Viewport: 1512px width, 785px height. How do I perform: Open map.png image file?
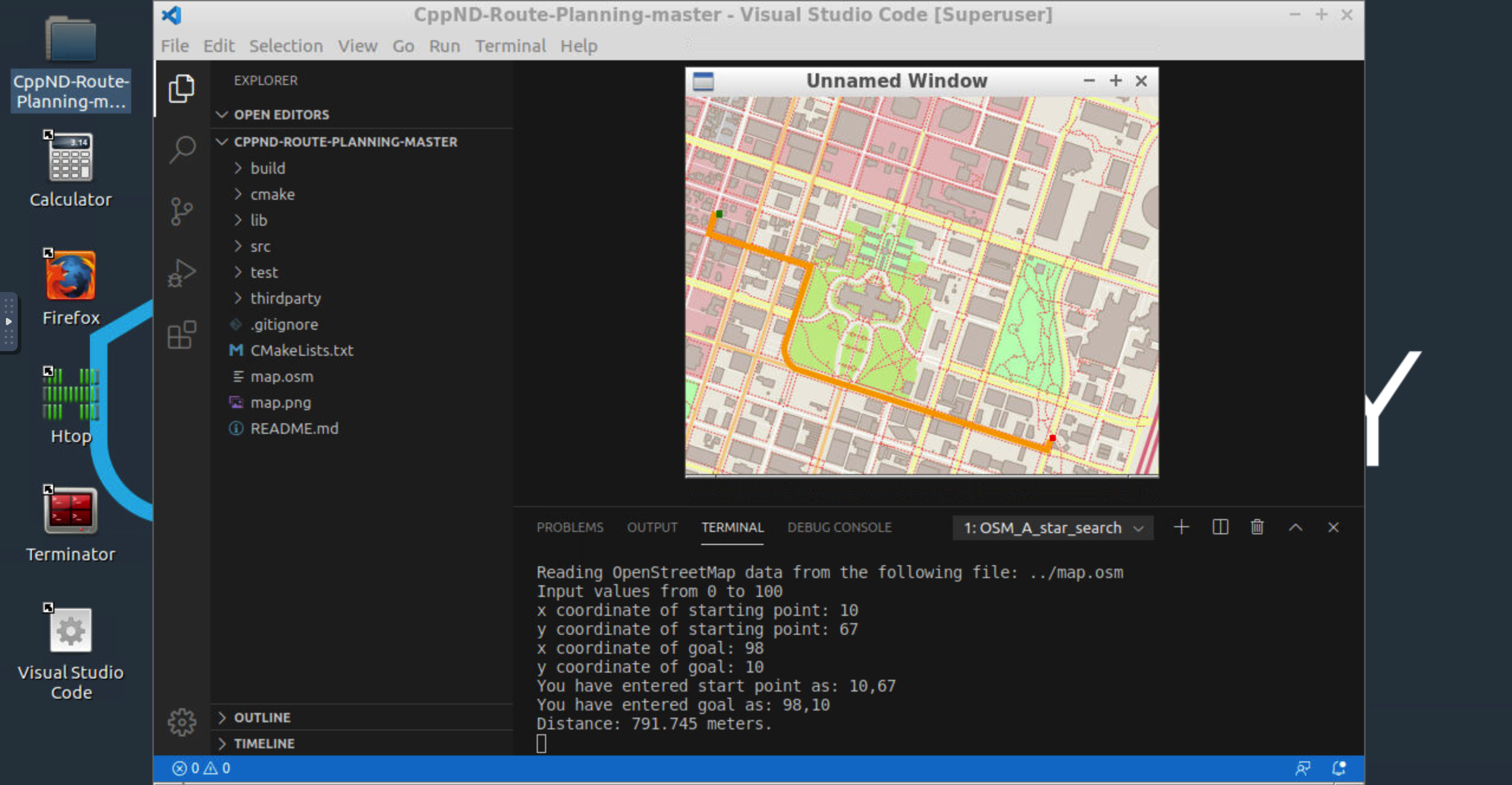362,403
